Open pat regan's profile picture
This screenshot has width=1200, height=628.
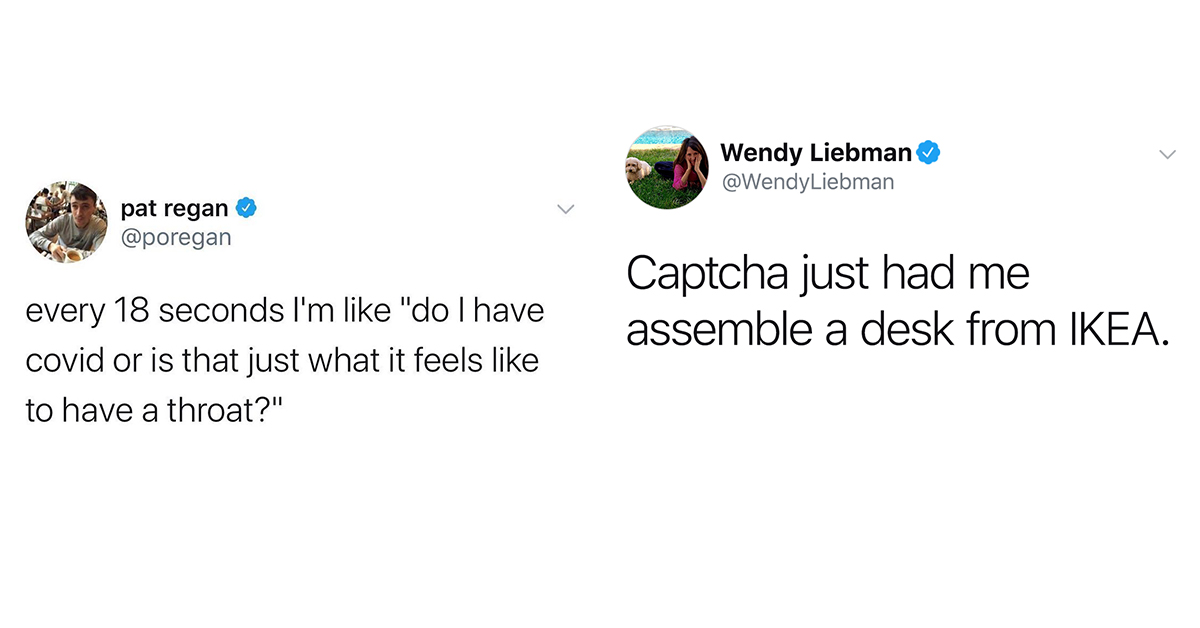(66, 223)
